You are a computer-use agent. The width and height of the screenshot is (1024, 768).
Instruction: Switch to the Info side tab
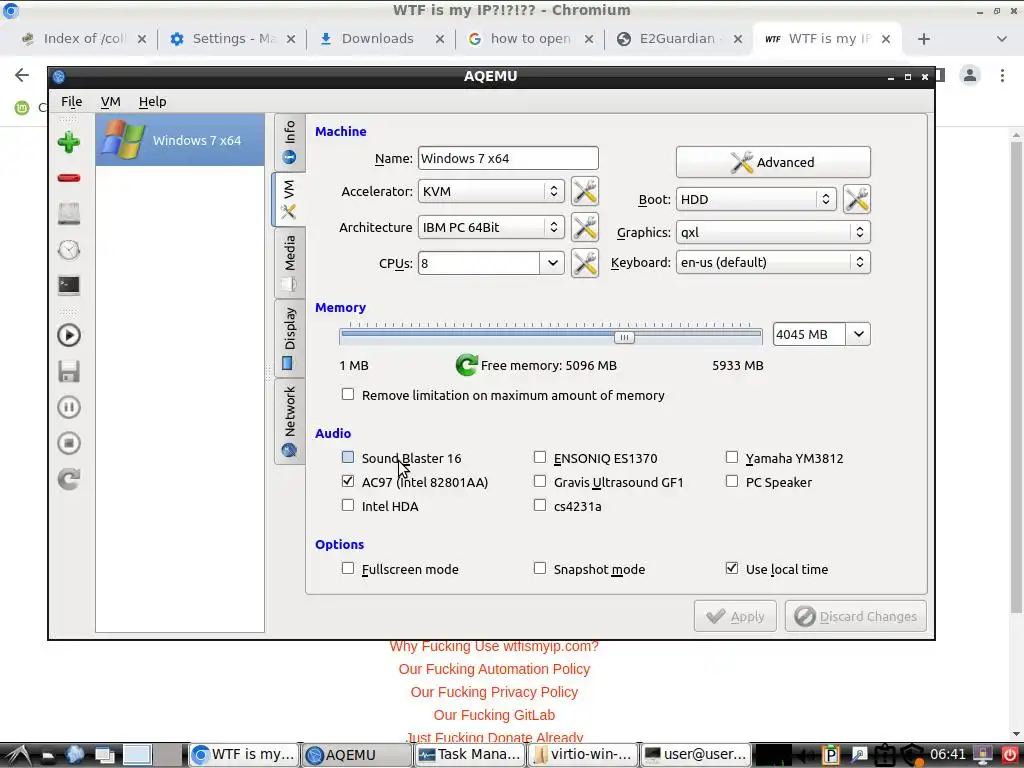(289, 142)
